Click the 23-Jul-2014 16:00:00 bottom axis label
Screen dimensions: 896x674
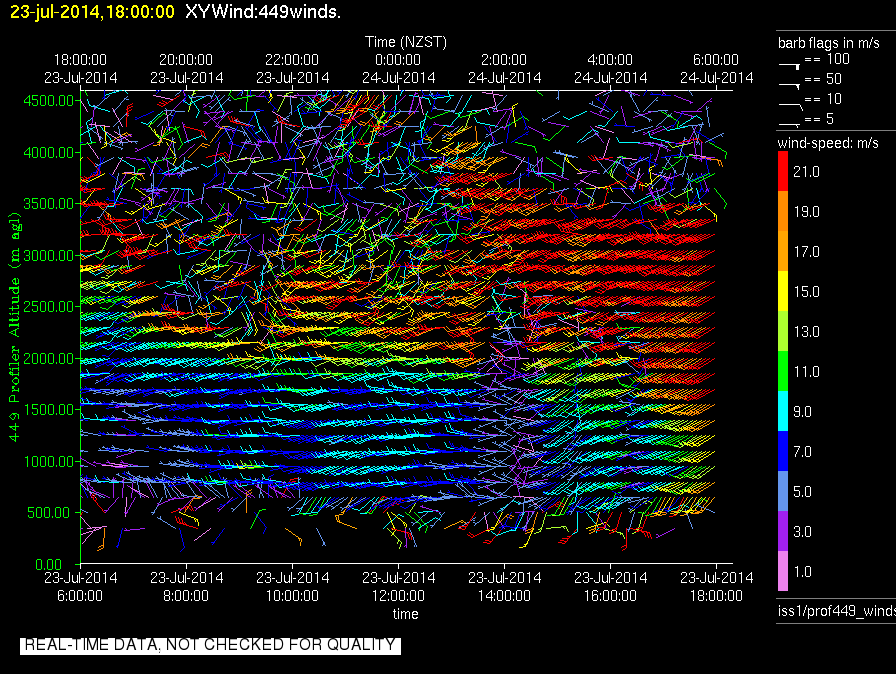point(610,587)
